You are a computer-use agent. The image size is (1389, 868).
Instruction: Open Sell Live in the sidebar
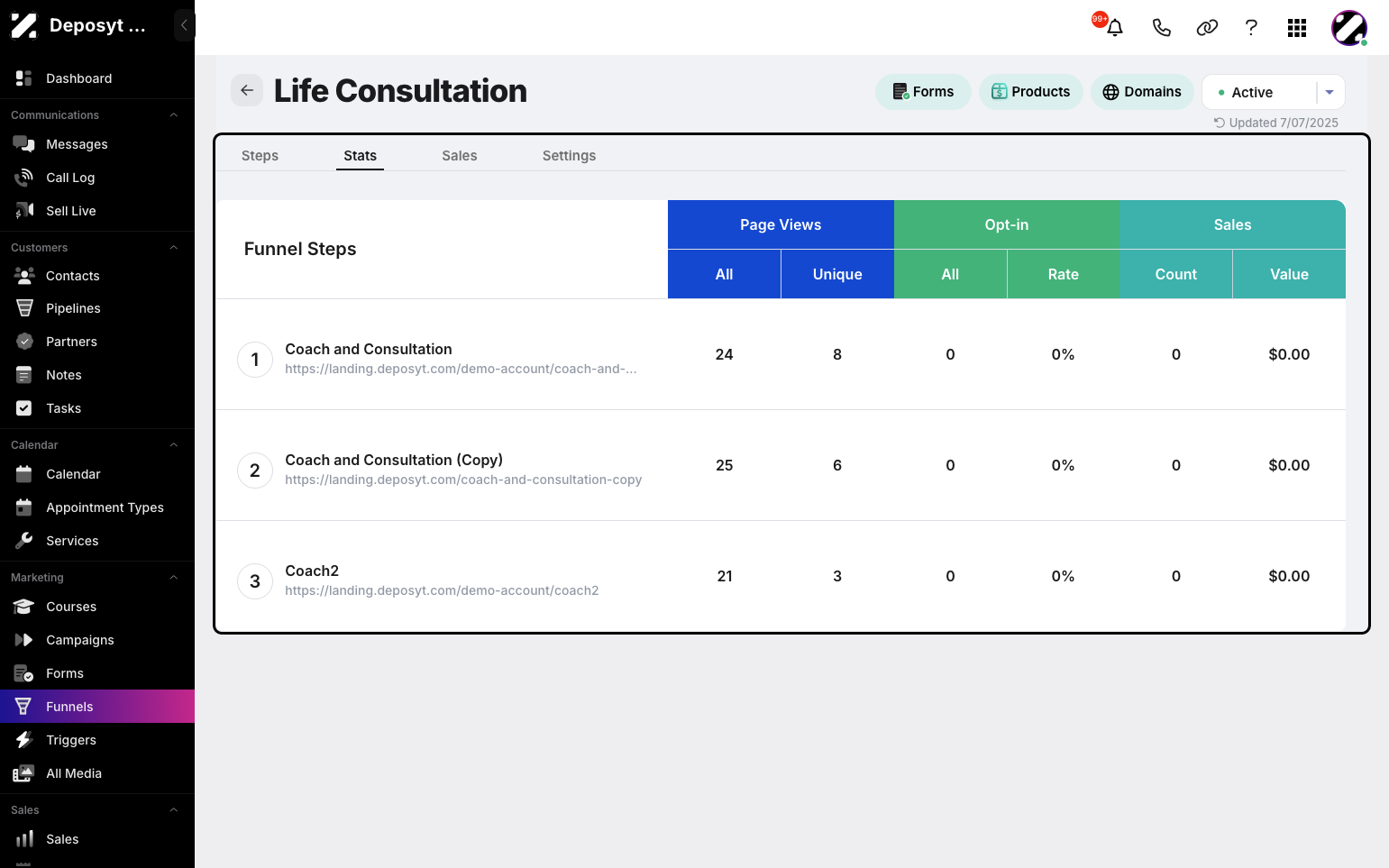pyautogui.click(x=97, y=211)
